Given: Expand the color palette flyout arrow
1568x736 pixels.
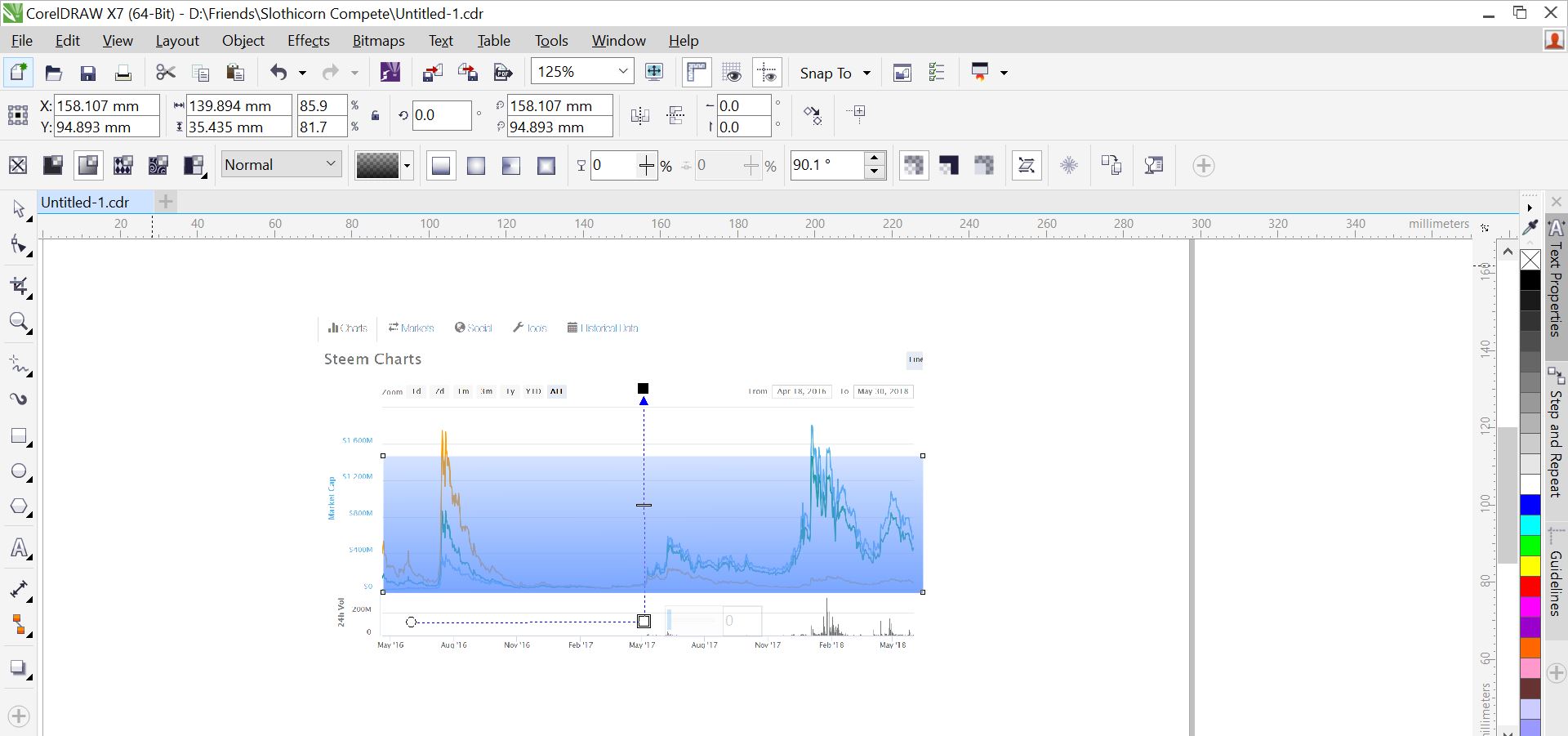Looking at the screenshot, I should click(1530, 207).
